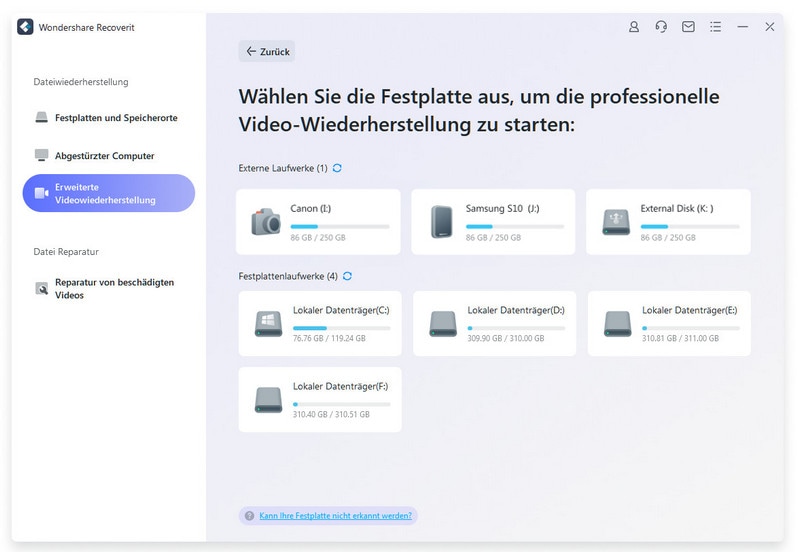Close the Recoverit window

point(770,27)
